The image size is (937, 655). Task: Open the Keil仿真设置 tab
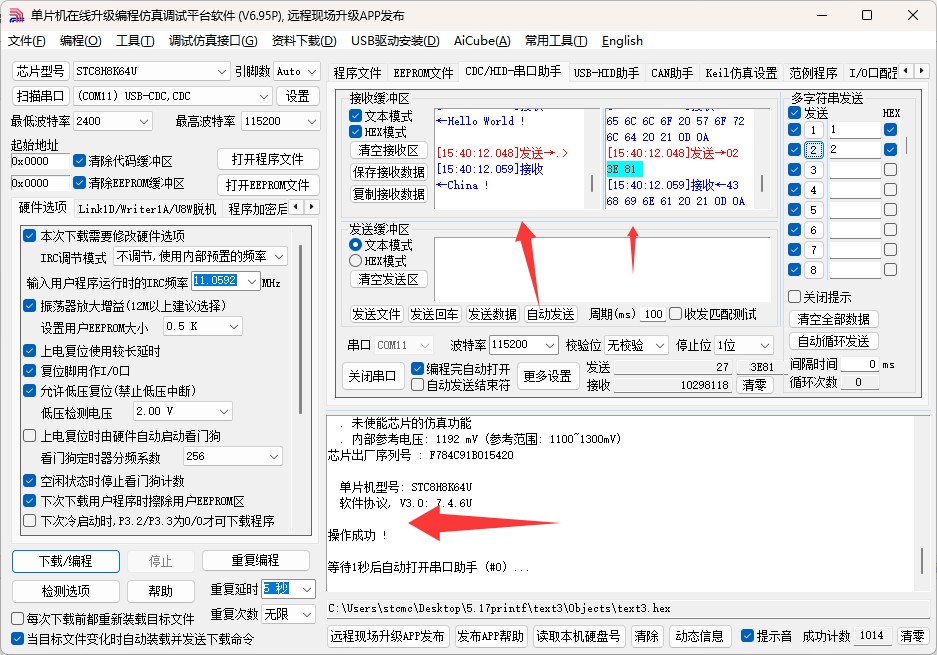[741, 73]
